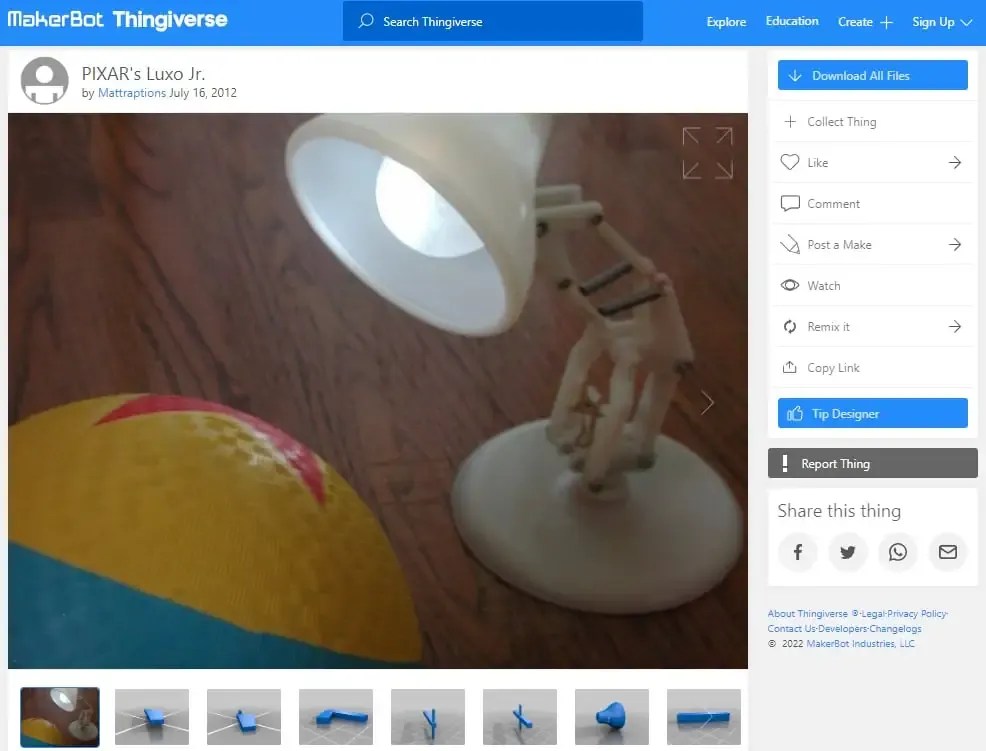
Task: Show the next gallery image
Action: [707, 402]
